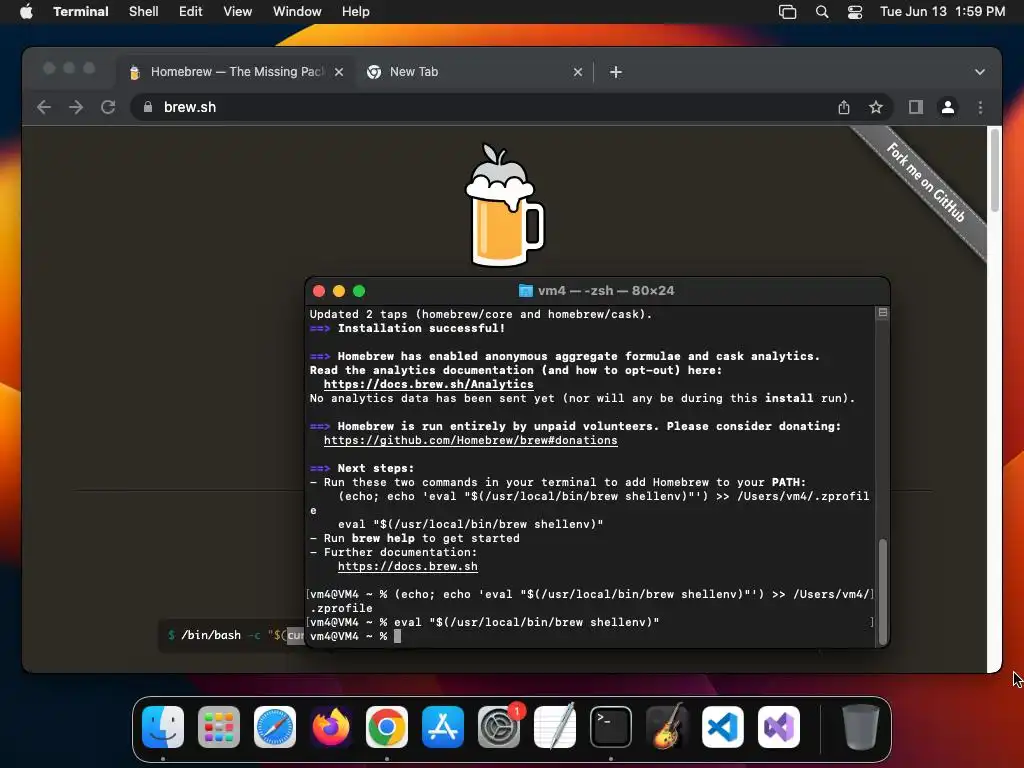1024x768 pixels.
Task: Switch to the Homebrew browser tab
Action: click(236, 72)
